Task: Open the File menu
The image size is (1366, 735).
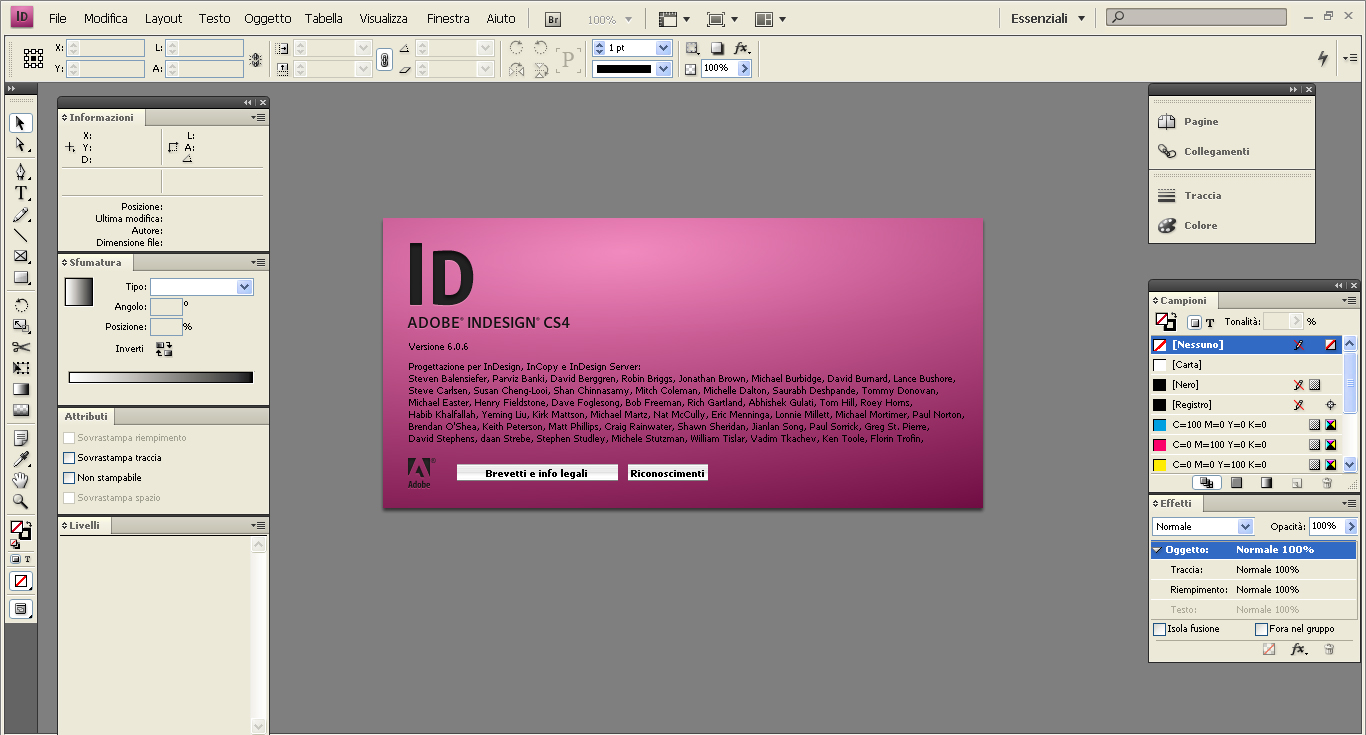Action: 58,19
